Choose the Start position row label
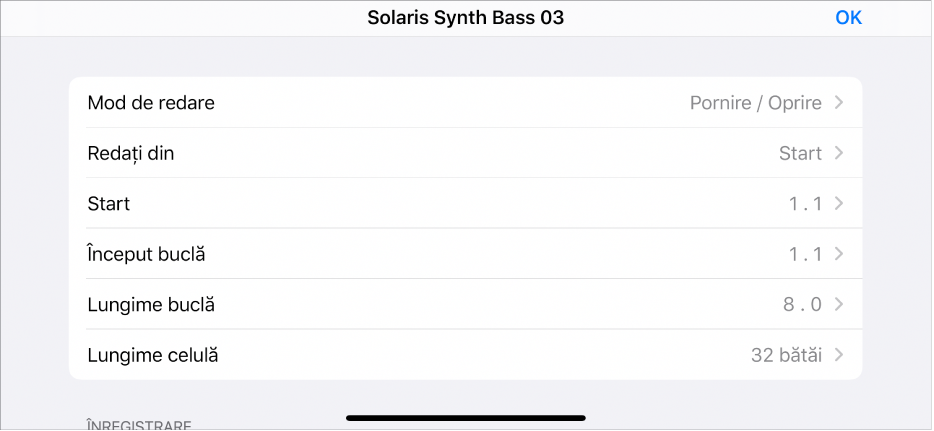The height and width of the screenshot is (431, 934). 108,204
